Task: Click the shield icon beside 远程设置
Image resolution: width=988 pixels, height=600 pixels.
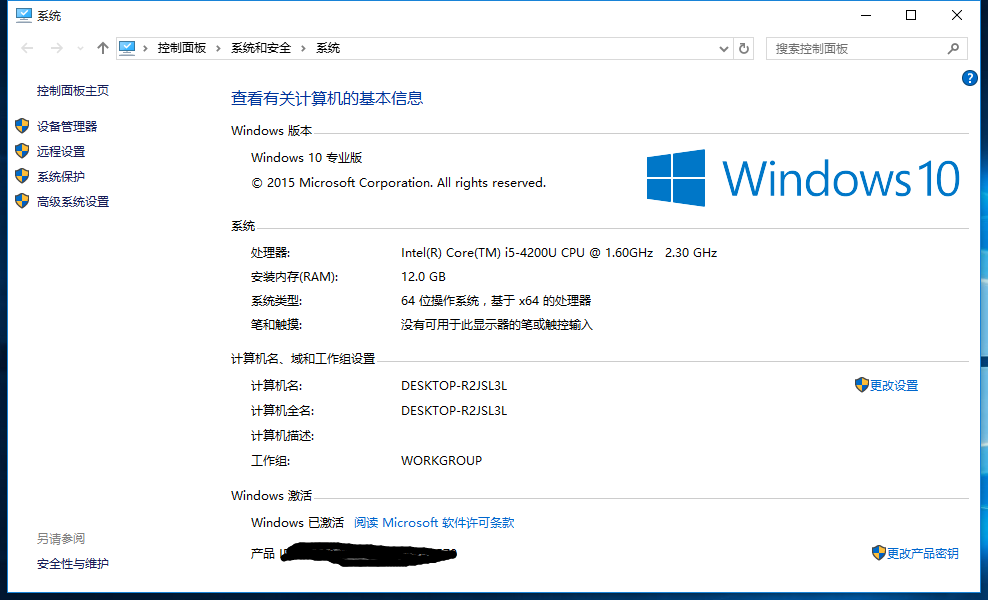Action: click(x=22, y=151)
